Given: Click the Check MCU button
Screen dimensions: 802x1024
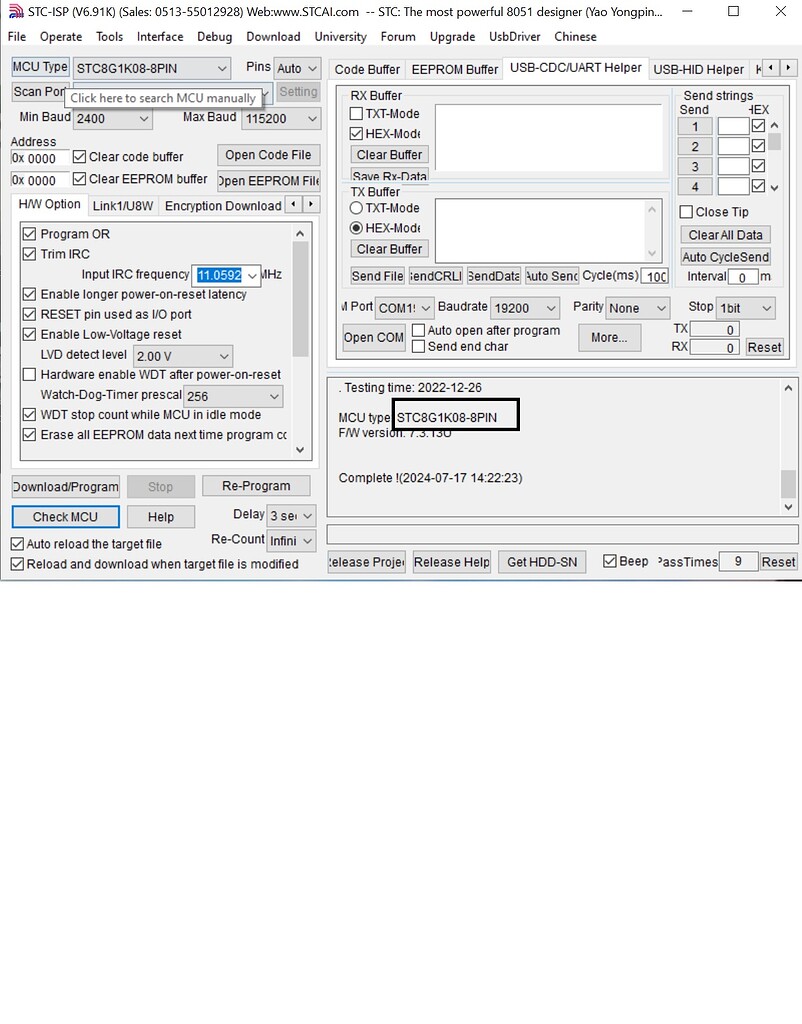Looking at the screenshot, I should click(x=65, y=516).
